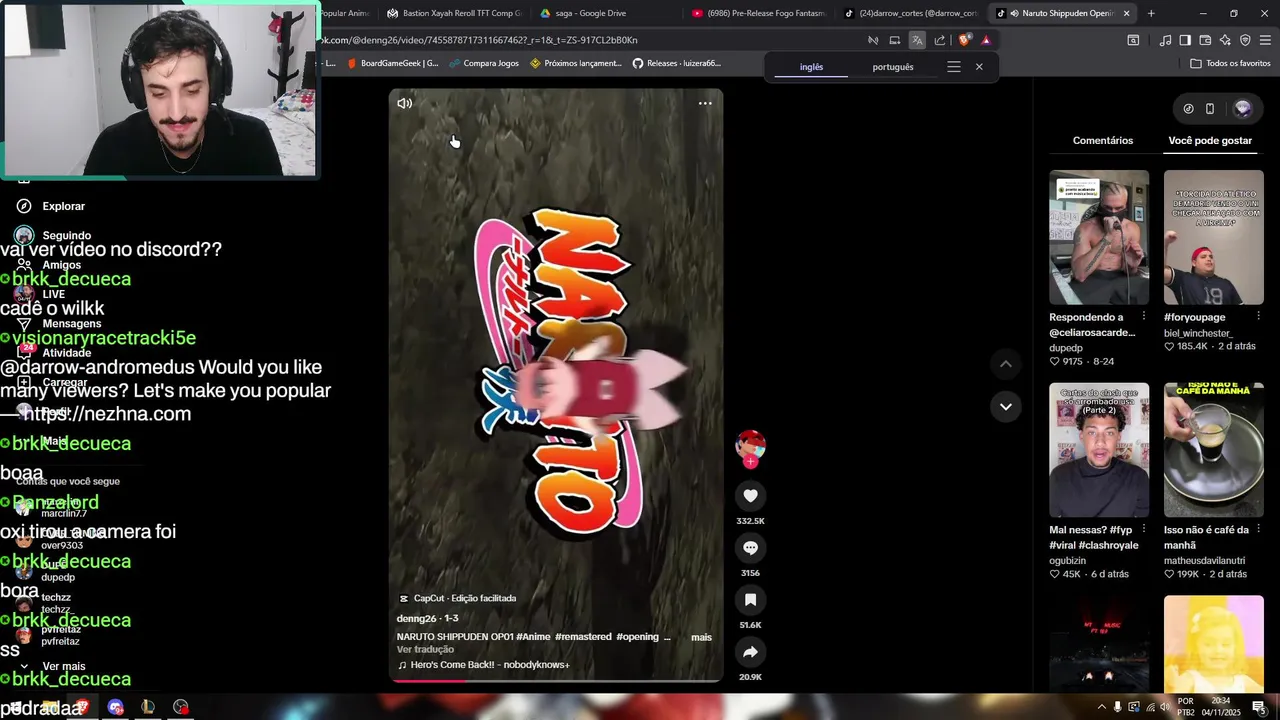Click the browser translate page icon

917,40
